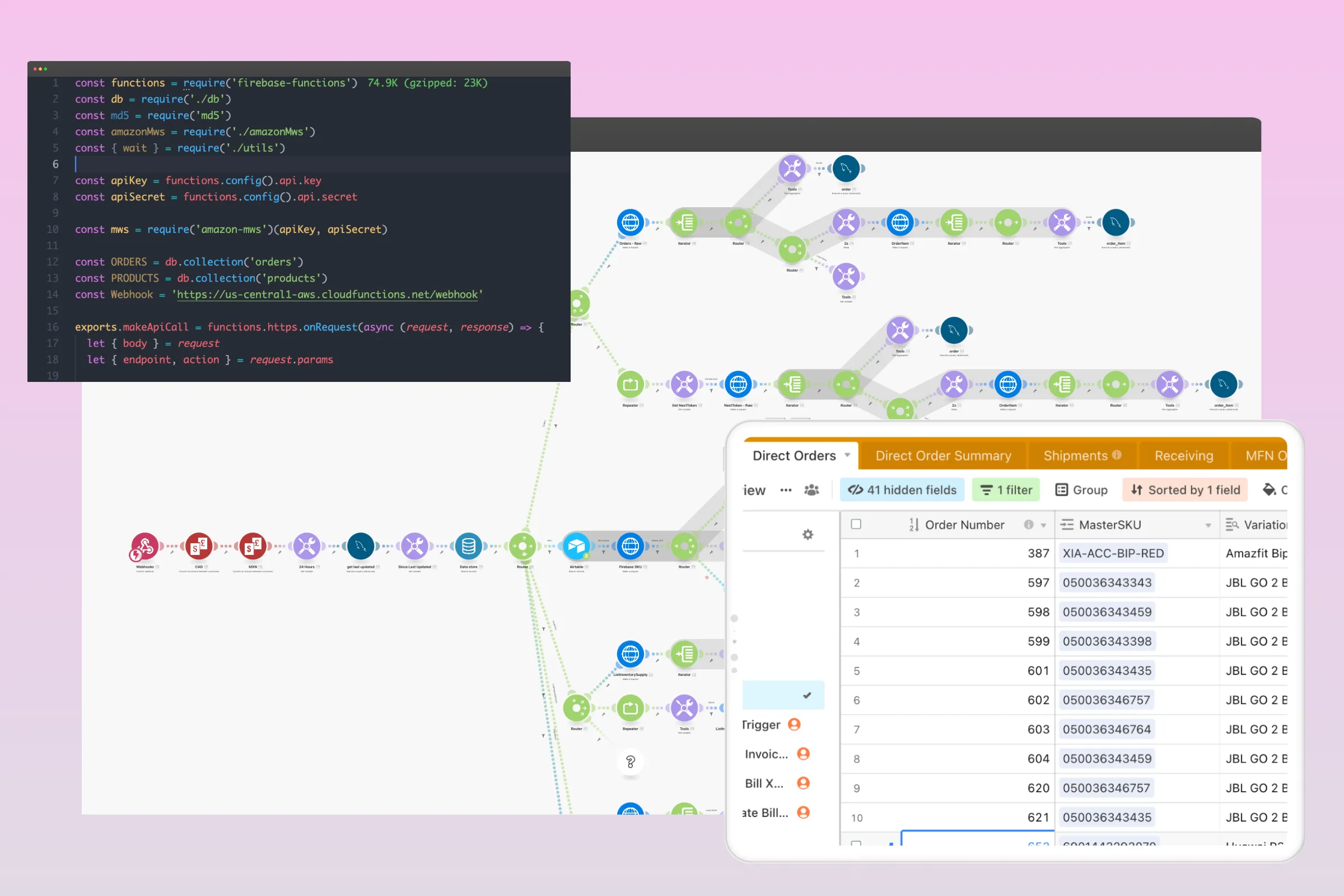Viewport: 1344px width, 896px height.
Task: Check the select-all rows header checkbox
Action: [856, 524]
